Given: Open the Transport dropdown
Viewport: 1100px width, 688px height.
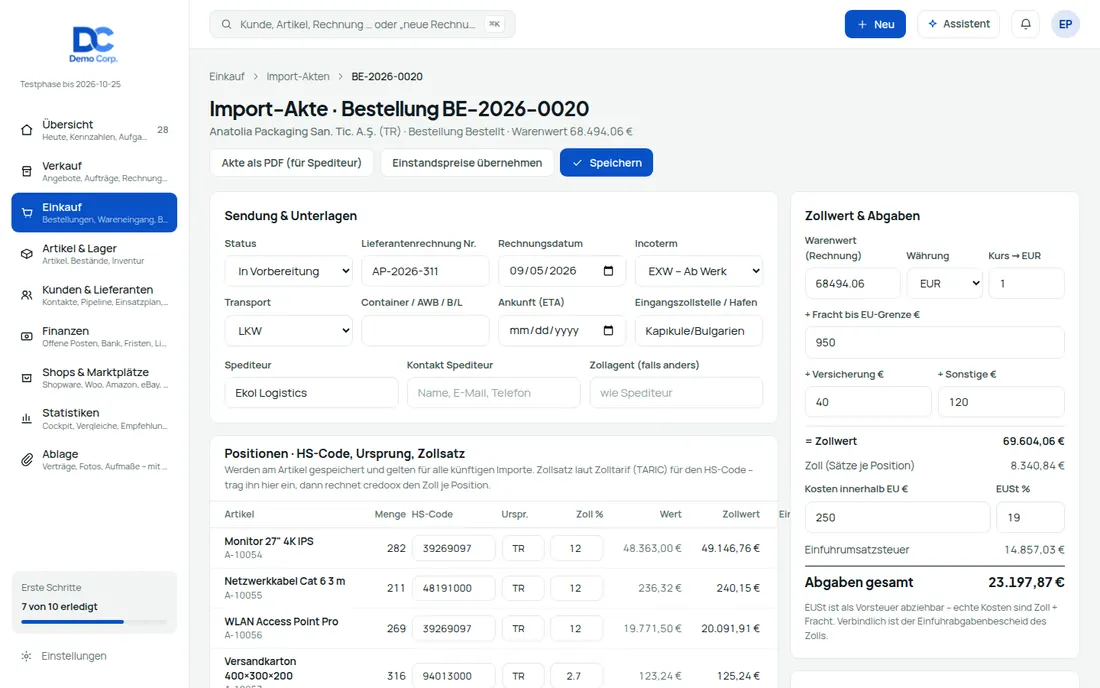Looking at the screenshot, I should click(x=289, y=330).
